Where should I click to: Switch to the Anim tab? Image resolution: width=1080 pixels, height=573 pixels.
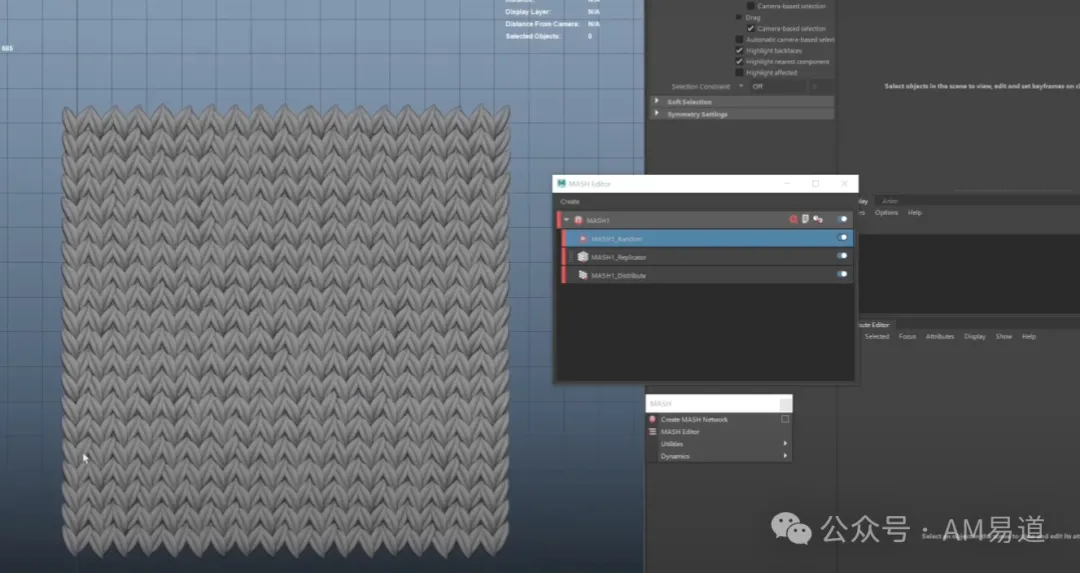pyautogui.click(x=890, y=201)
